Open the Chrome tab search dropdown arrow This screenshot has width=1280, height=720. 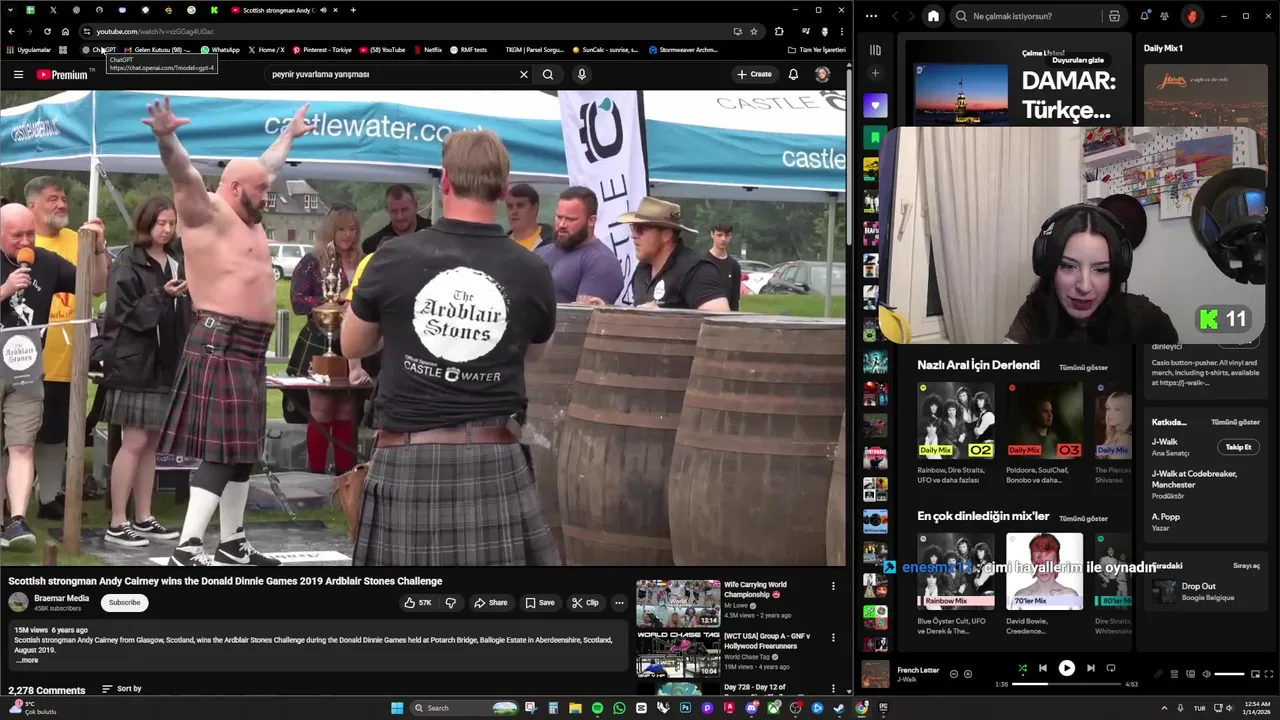(9, 10)
